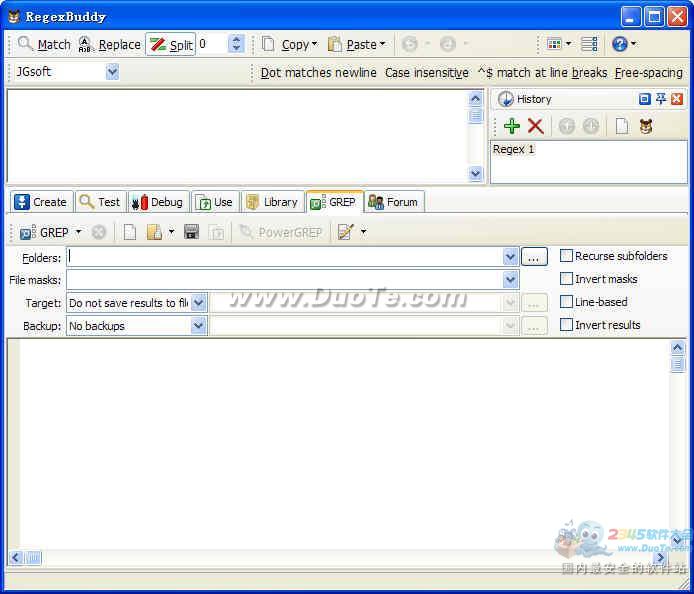The height and width of the screenshot is (594, 694).
Task: Maximize the History panel
Action: click(x=645, y=99)
